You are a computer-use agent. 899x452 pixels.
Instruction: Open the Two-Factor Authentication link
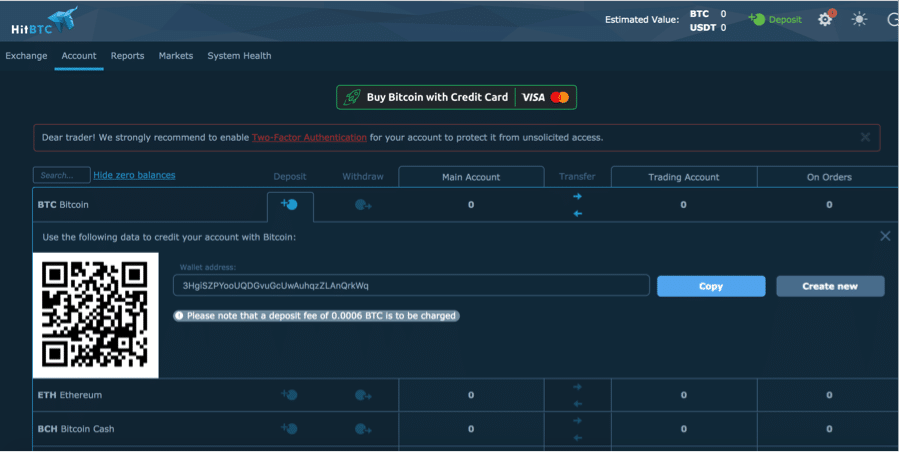pyautogui.click(x=309, y=137)
